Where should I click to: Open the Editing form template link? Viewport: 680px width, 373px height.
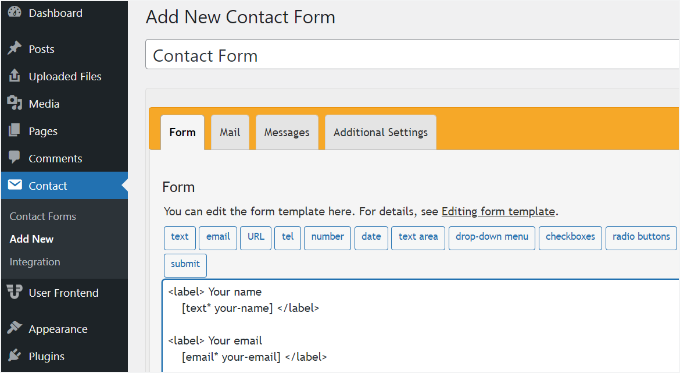click(498, 211)
